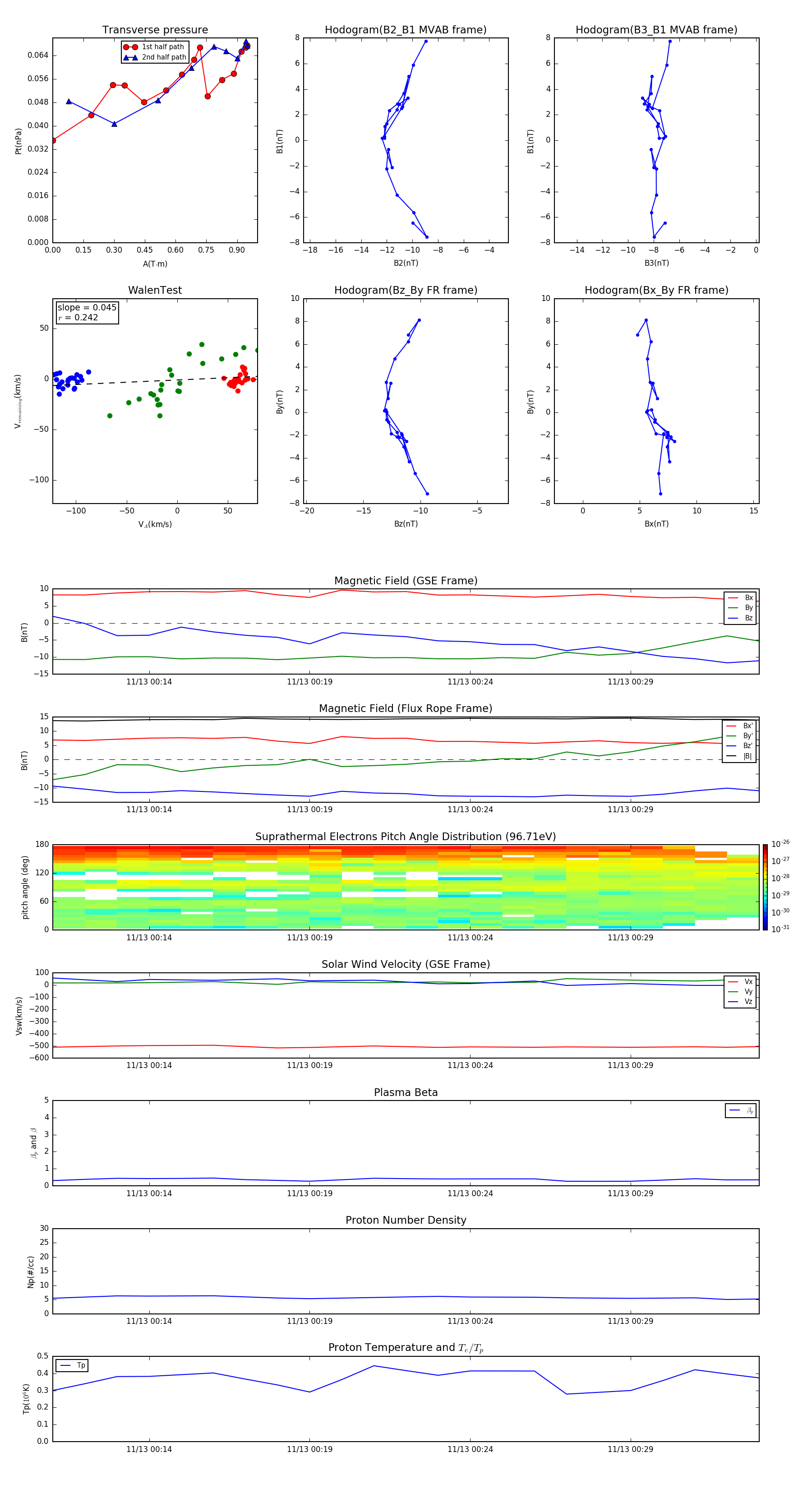Click the 'Hodogram(B3_B1 MVAB frame)' title
The width and height of the screenshot is (812, 1489).
pos(656,30)
